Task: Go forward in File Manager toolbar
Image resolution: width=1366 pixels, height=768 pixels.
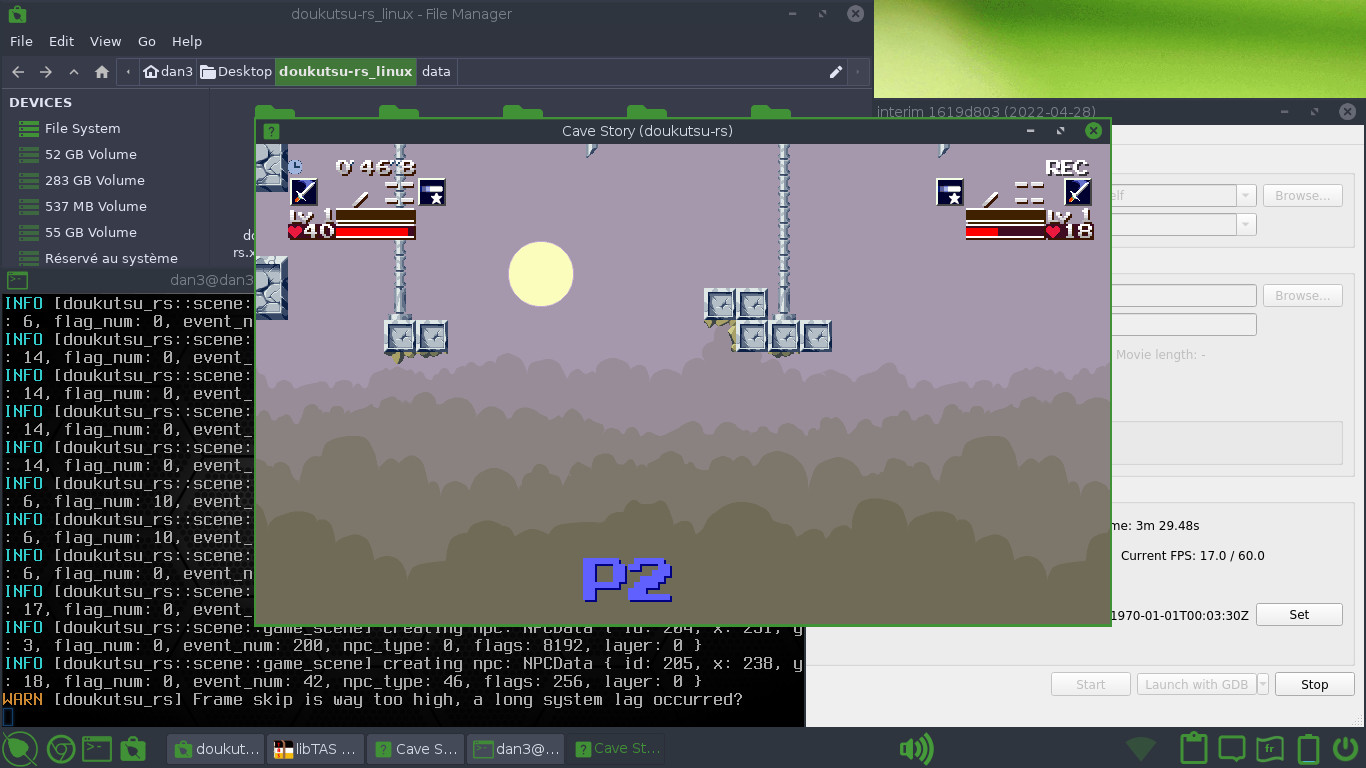Action: click(46, 72)
